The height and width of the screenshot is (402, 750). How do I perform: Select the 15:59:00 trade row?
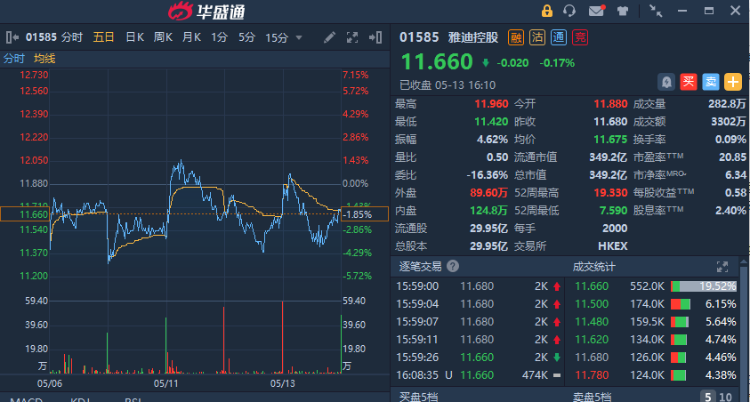tap(478, 286)
